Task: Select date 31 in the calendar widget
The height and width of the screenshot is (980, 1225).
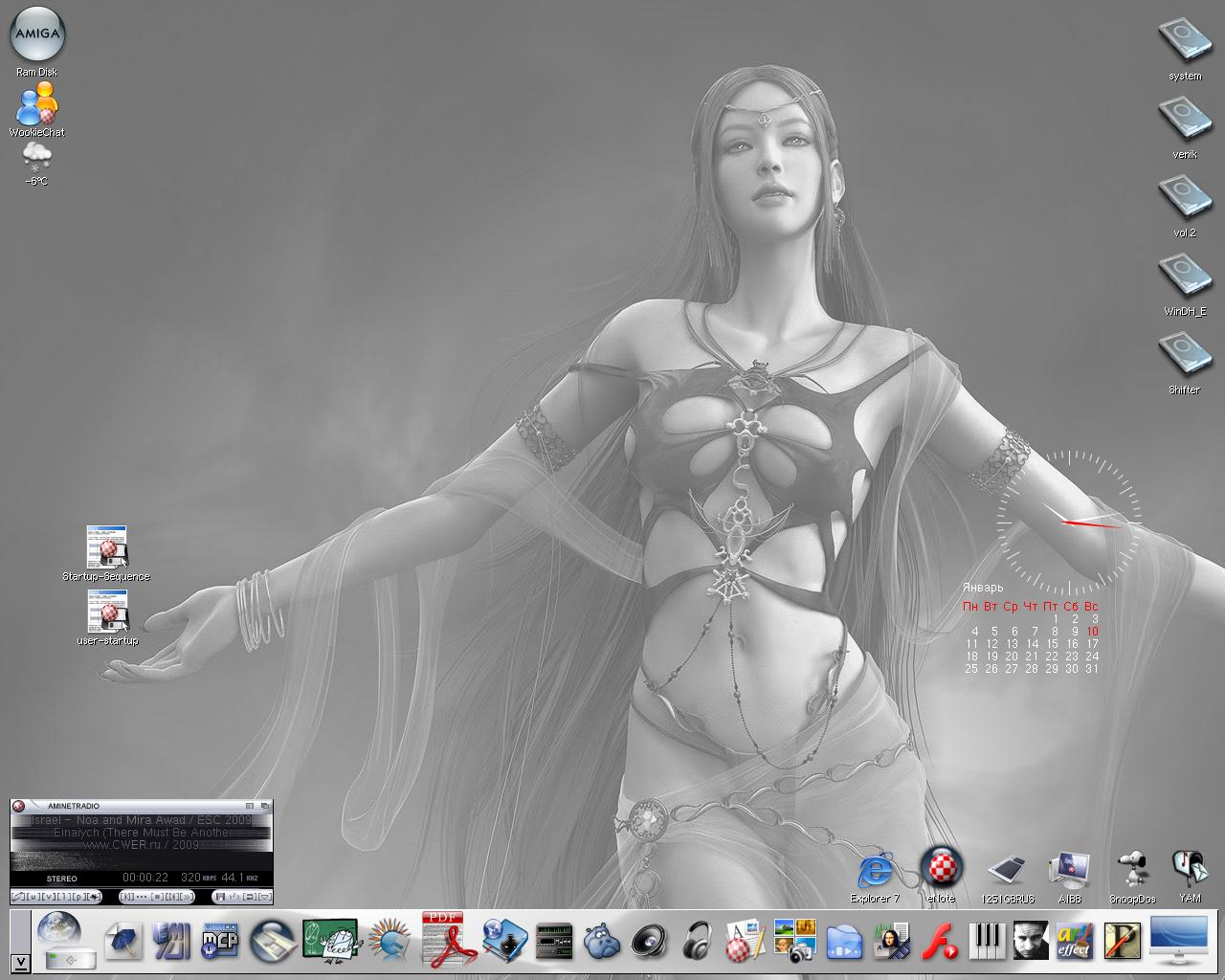Action: tap(1092, 669)
